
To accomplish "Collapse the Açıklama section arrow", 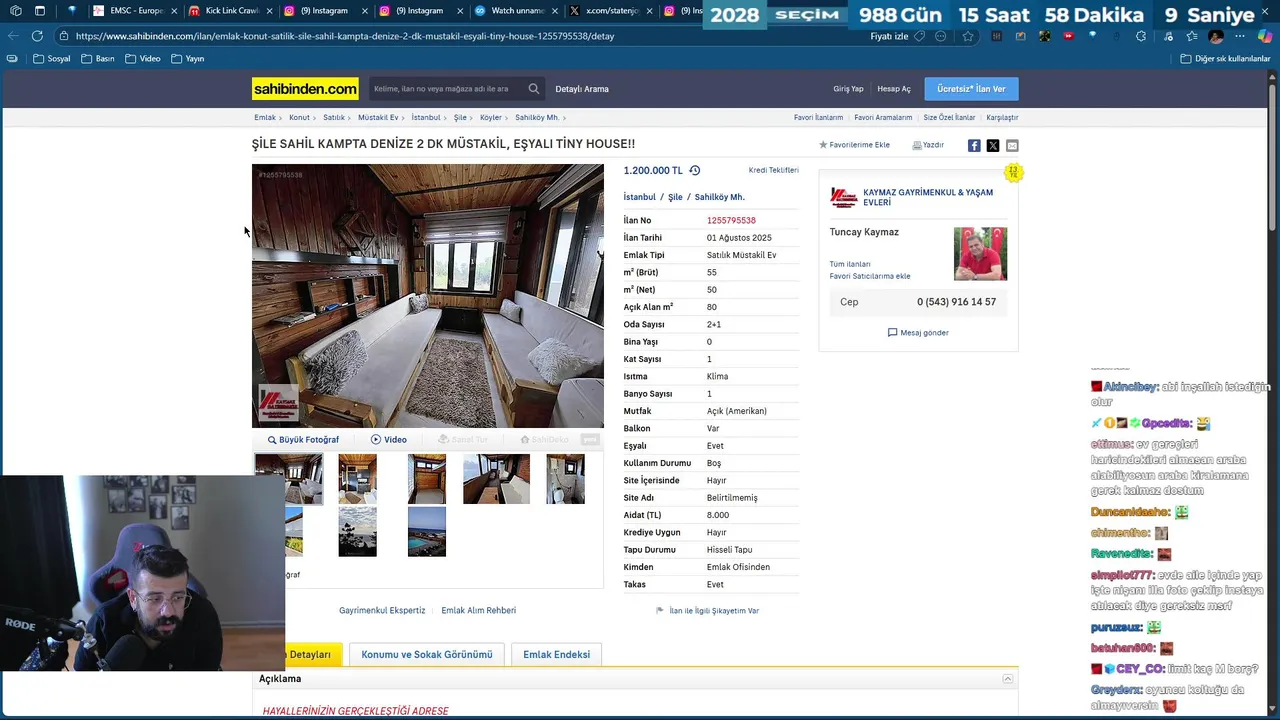I will [1008, 679].
